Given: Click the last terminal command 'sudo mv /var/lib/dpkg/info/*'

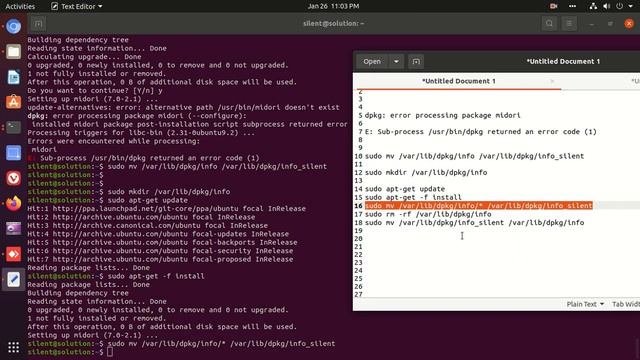Looking at the screenshot, I should (221, 344).
